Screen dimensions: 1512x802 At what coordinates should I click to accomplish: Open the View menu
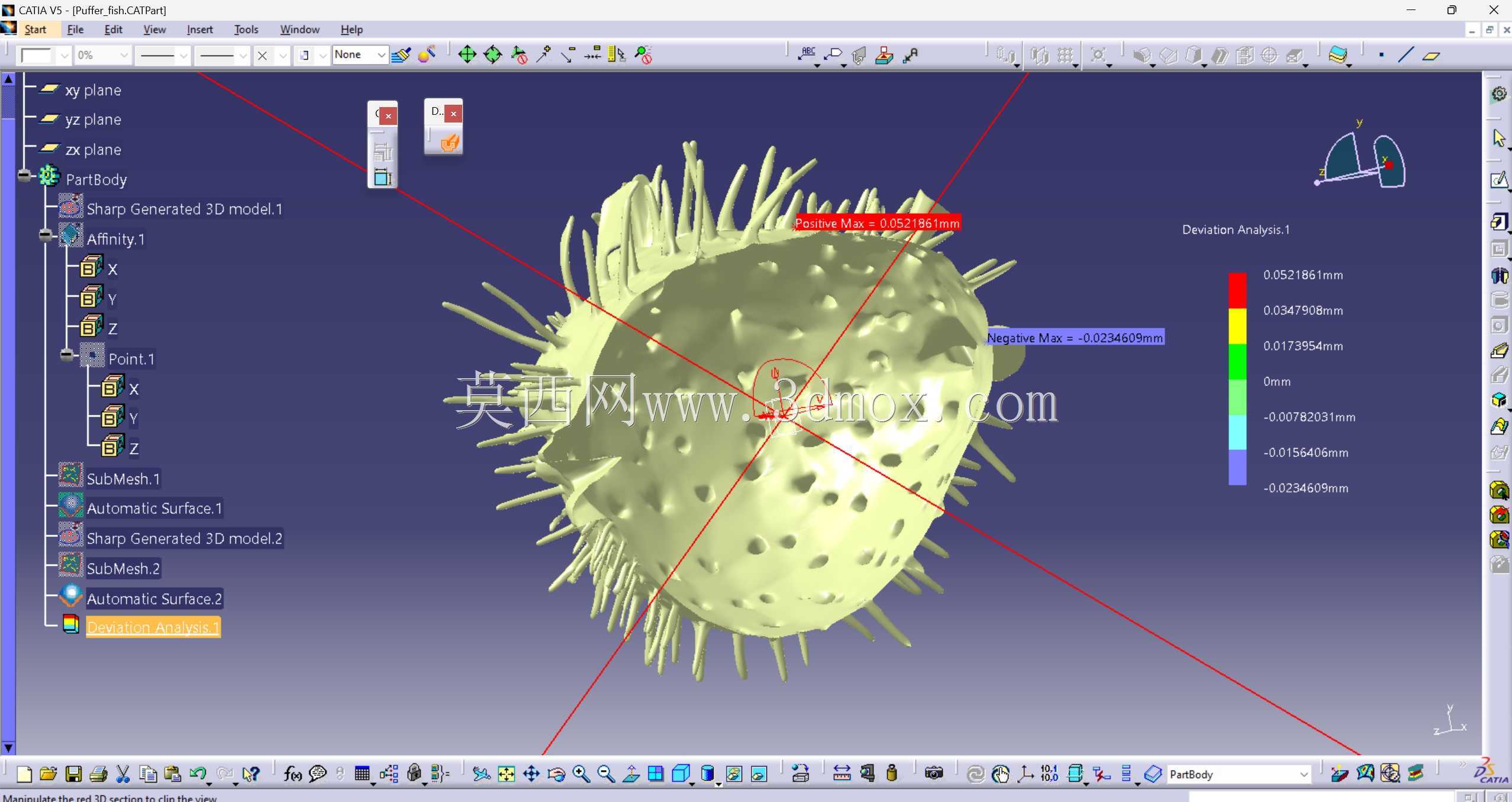[154, 30]
